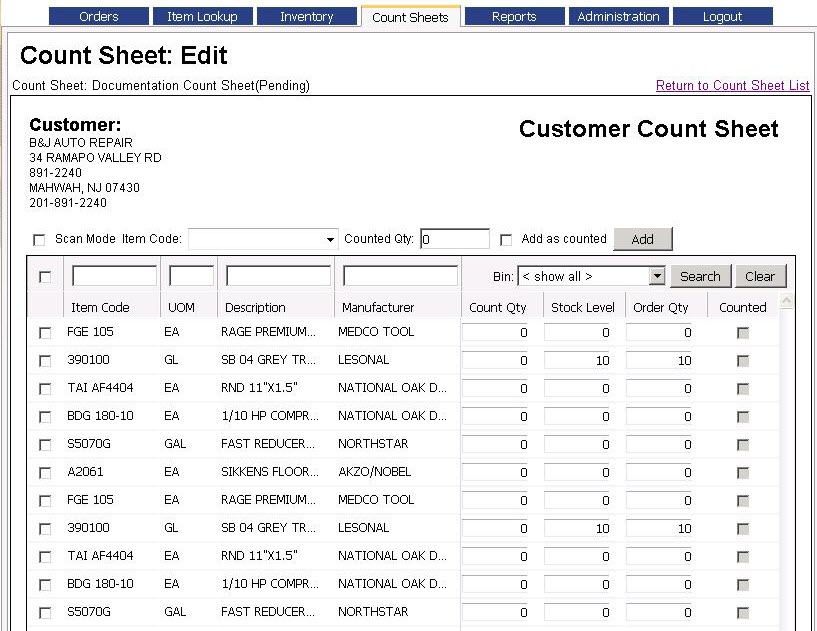
Task: Select the checkbox for item A2061
Action: pyautogui.click(x=44, y=473)
